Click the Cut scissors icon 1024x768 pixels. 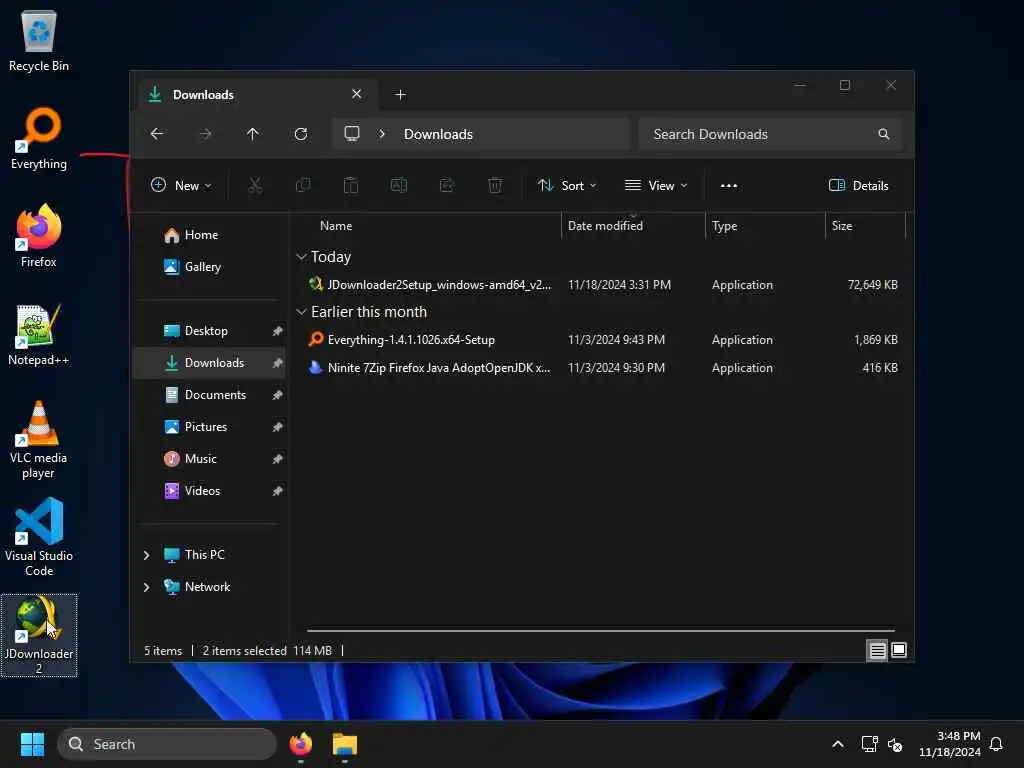click(255, 185)
